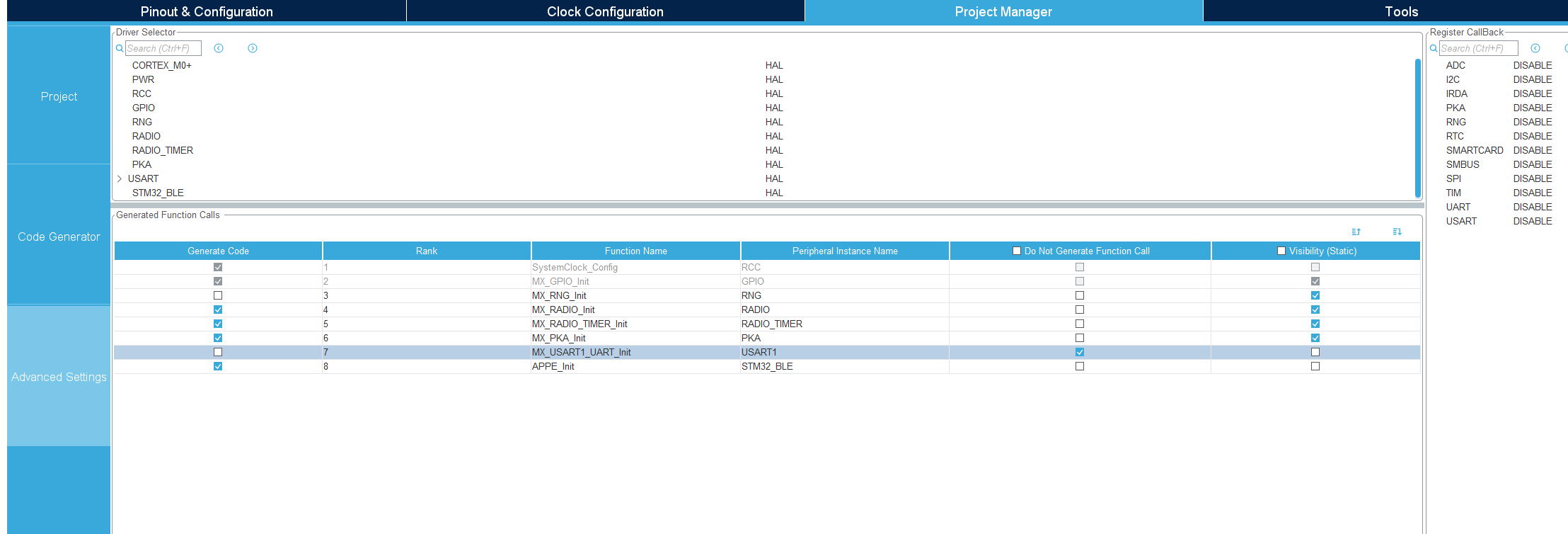Open the Code Generator section
The height and width of the screenshot is (534, 1568).
tap(59, 237)
